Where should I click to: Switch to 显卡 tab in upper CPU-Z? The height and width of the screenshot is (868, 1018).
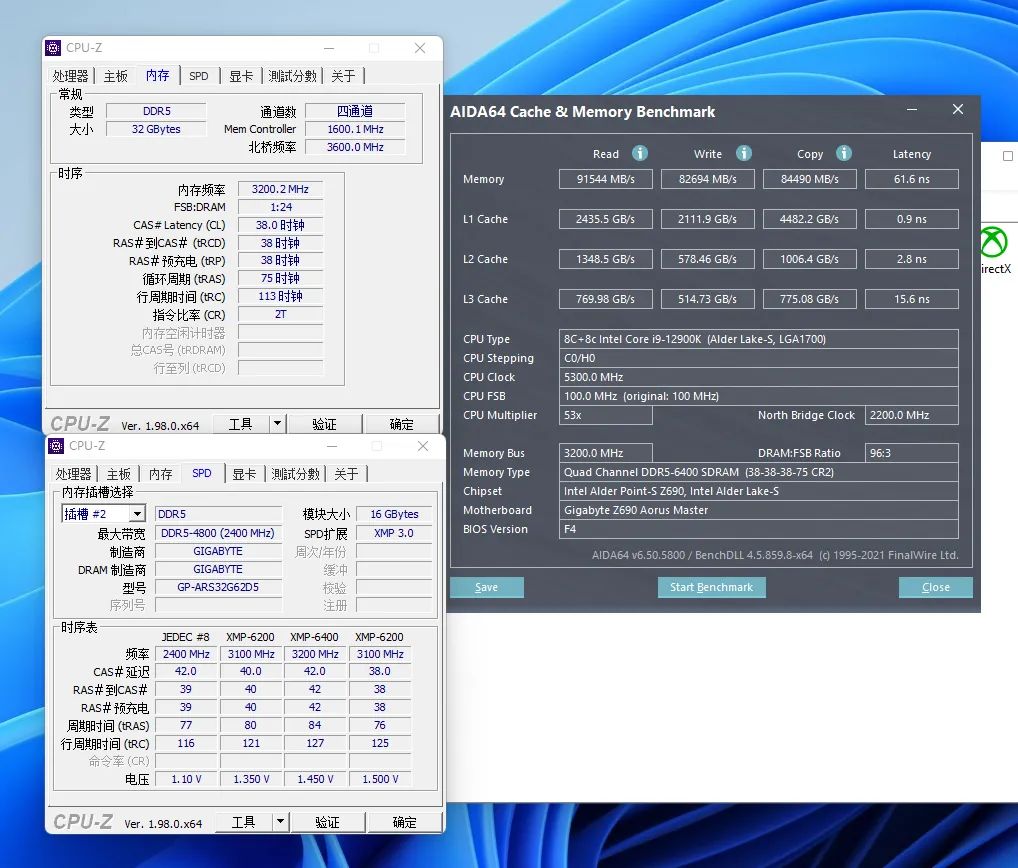[x=240, y=76]
